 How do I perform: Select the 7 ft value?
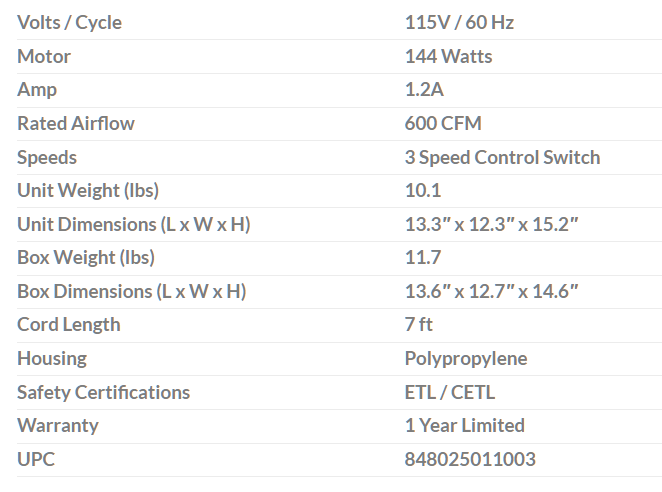click(x=419, y=324)
